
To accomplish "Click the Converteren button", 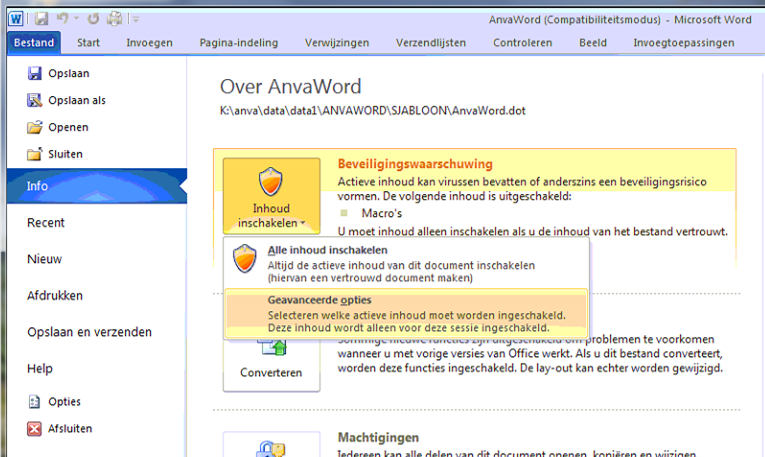I will coord(271,365).
